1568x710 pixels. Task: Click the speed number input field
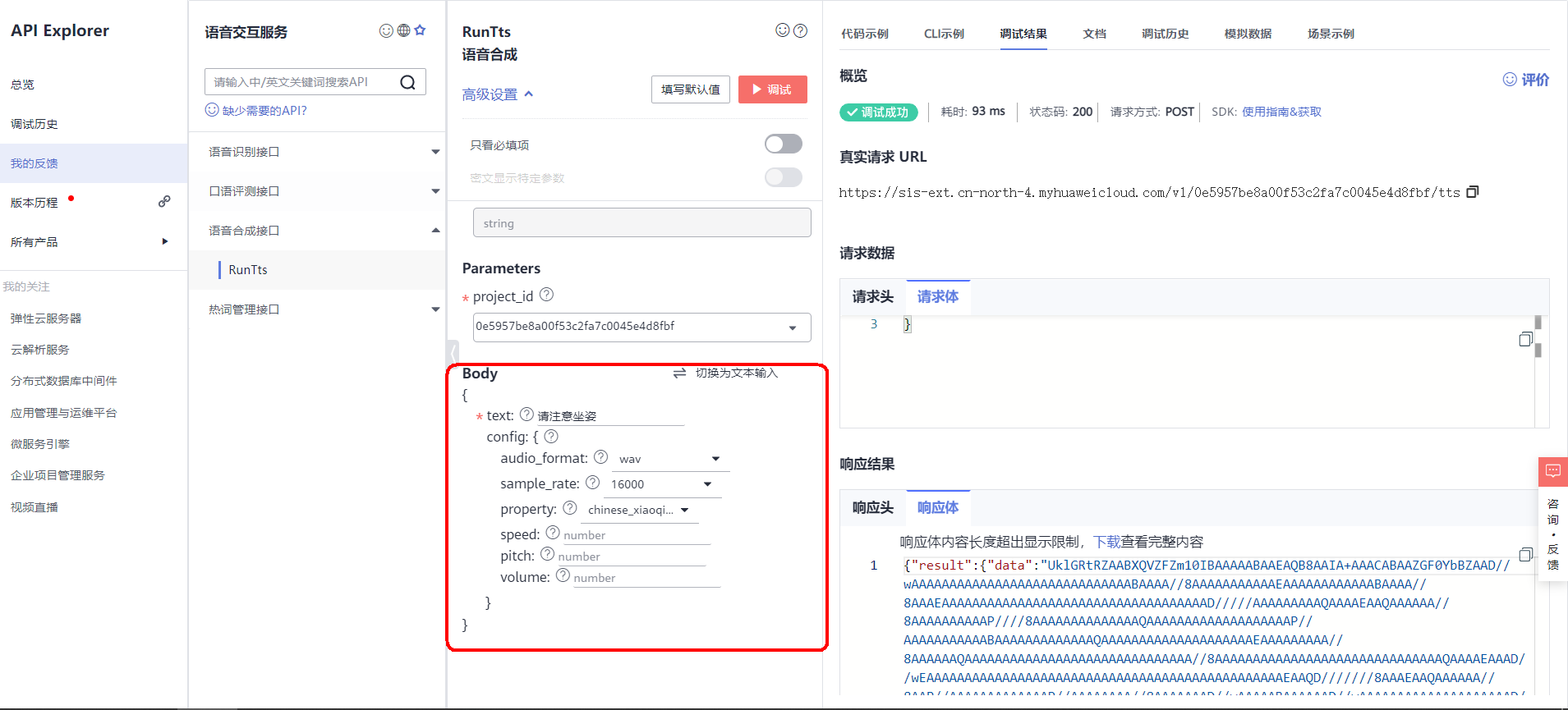pyautogui.click(x=637, y=535)
